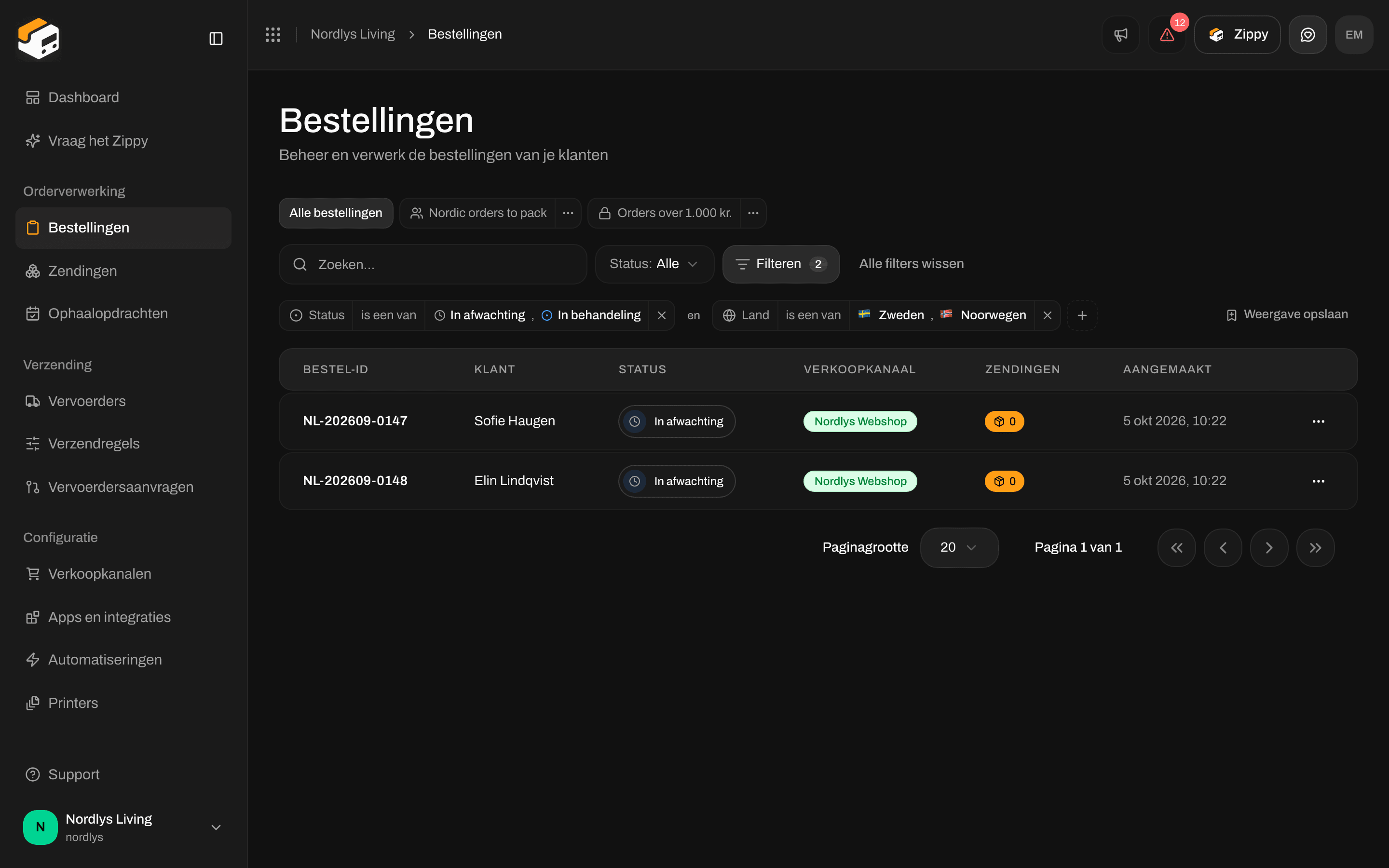Go to last page with double-right arrows
Screen dimensions: 1389x868
coord(1316,548)
